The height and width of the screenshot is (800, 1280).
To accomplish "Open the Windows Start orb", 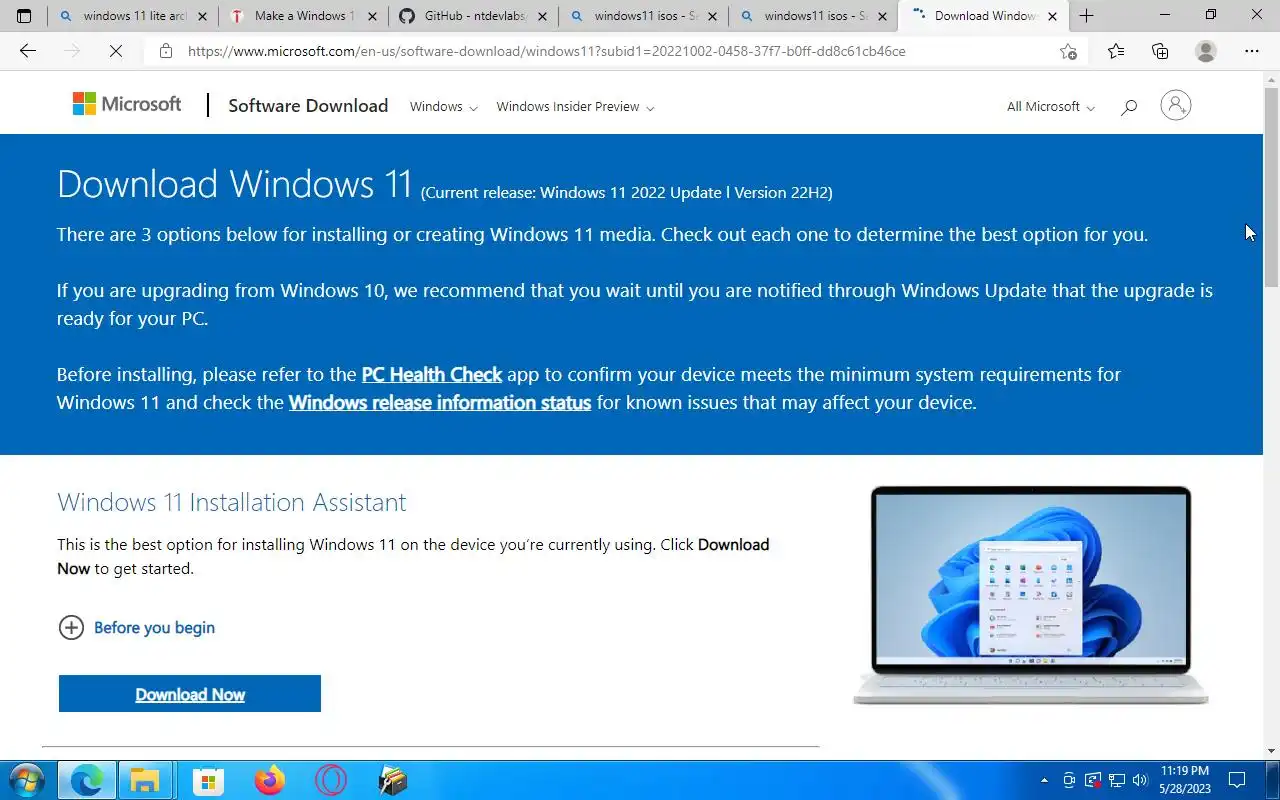I will pyautogui.click(x=26, y=780).
